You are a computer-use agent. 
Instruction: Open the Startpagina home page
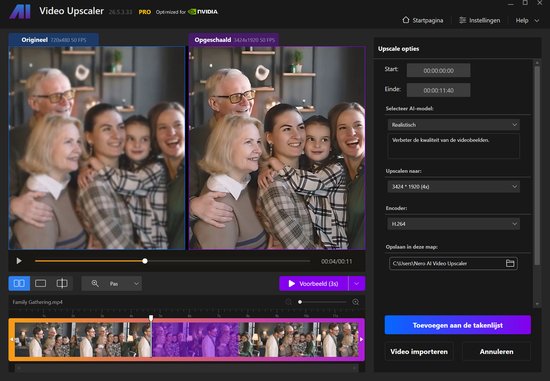point(423,20)
